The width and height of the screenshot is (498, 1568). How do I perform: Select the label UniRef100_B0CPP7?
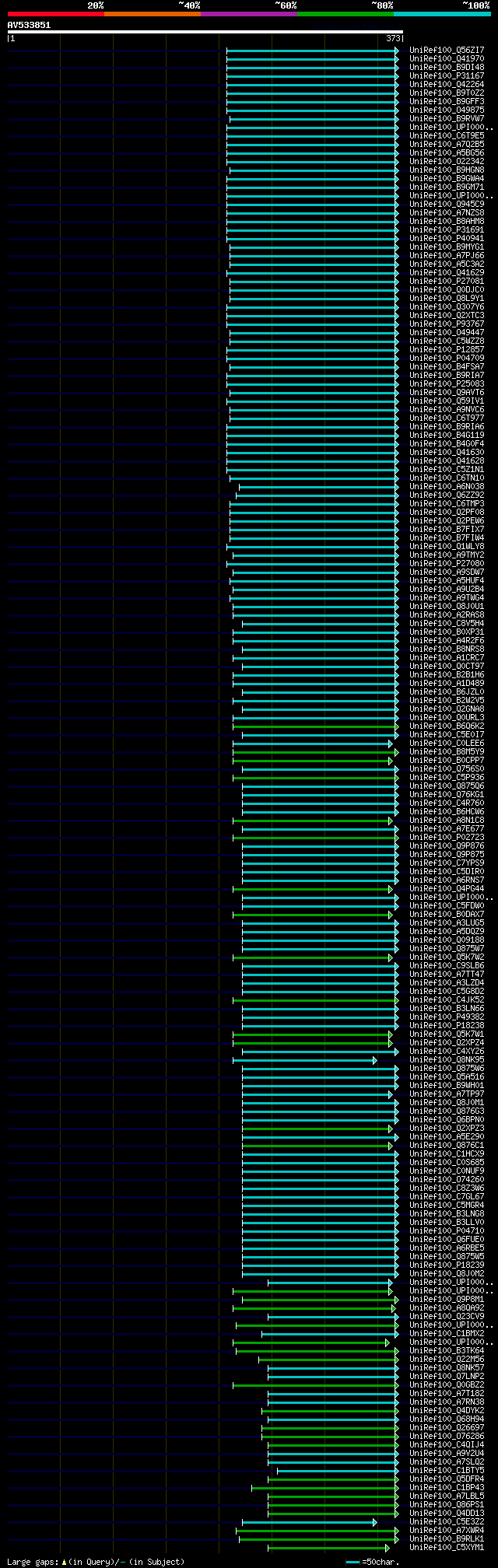point(447,760)
